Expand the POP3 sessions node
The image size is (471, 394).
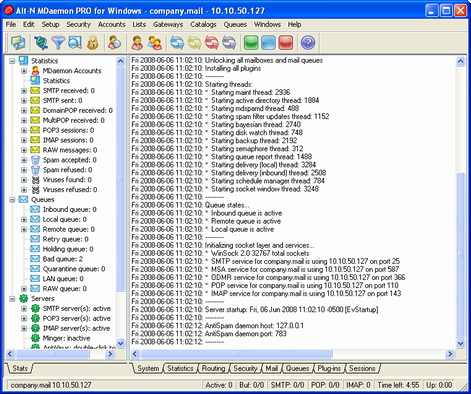(x=24, y=130)
